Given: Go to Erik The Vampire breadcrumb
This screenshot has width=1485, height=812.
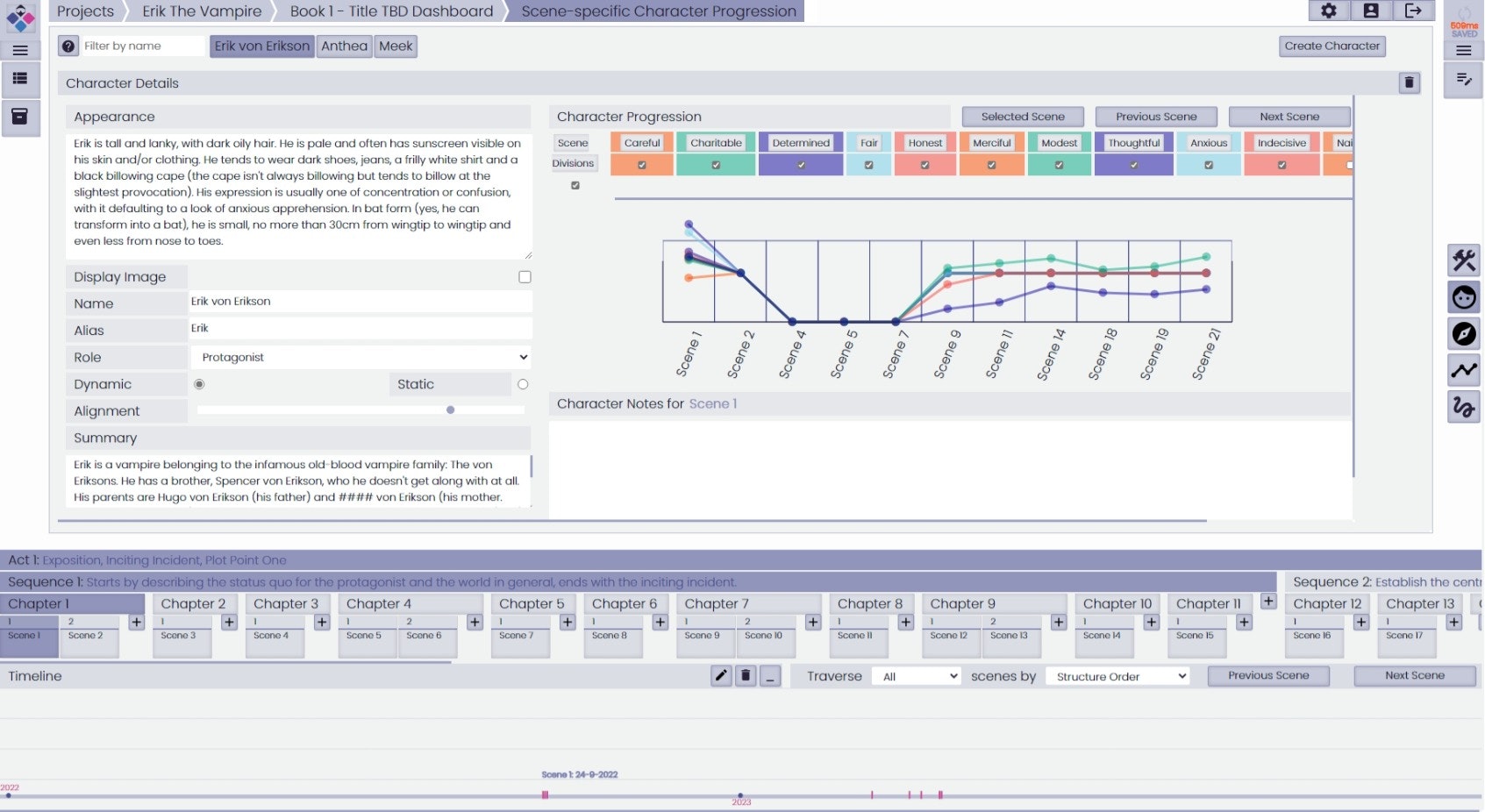Looking at the screenshot, I should (x=202, y=11).
